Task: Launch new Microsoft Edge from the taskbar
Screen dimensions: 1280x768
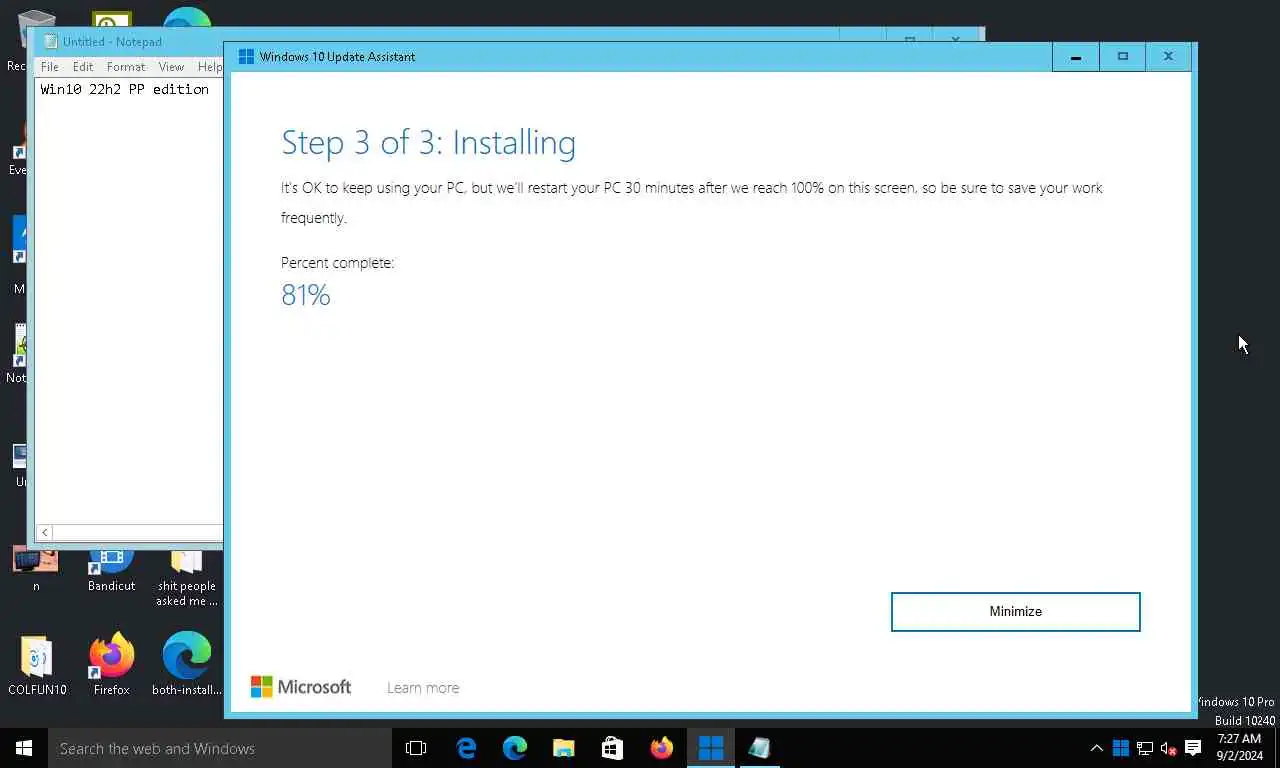Action: coord(515,748)
